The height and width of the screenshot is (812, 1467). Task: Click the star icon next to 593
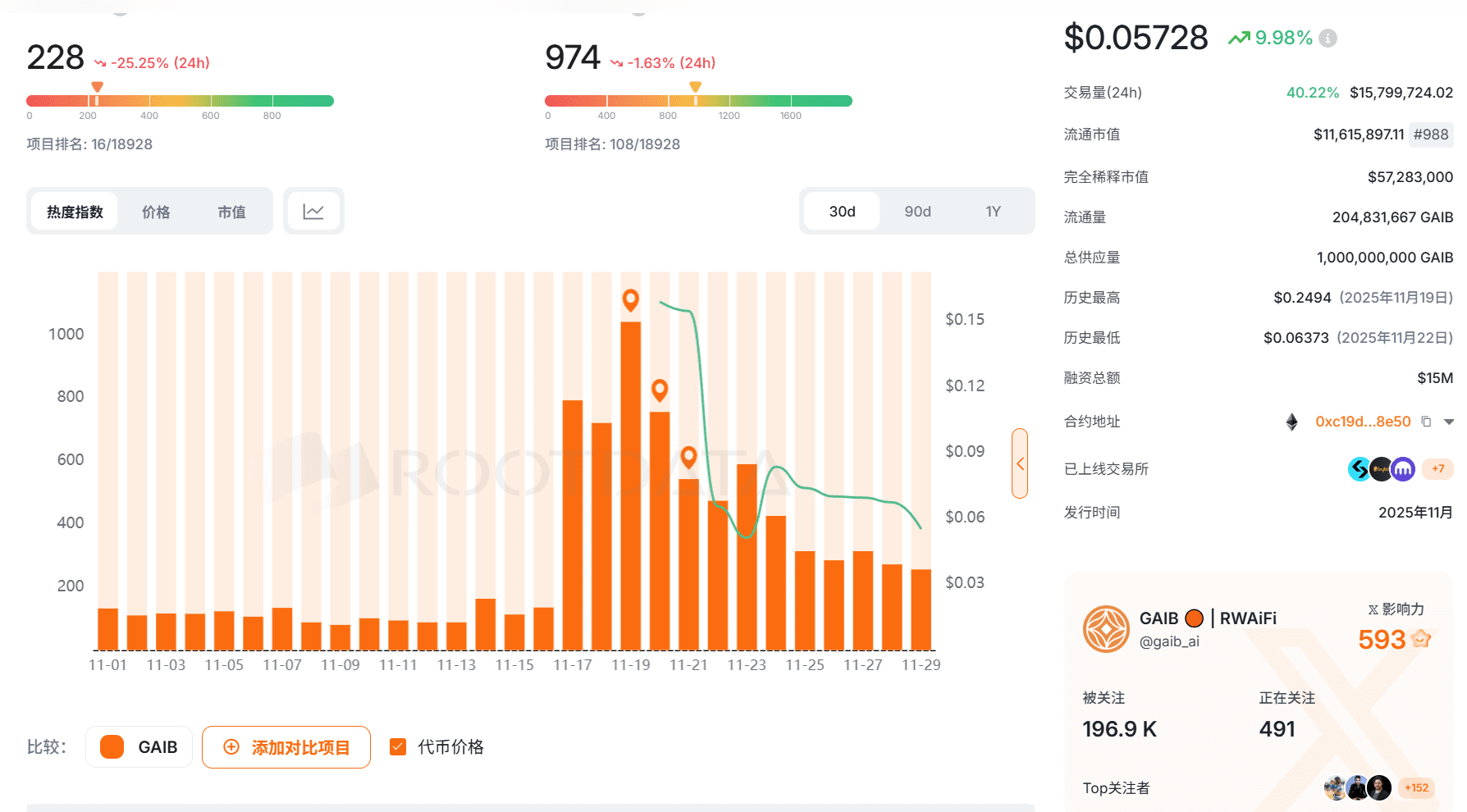tap(1421, 639)
